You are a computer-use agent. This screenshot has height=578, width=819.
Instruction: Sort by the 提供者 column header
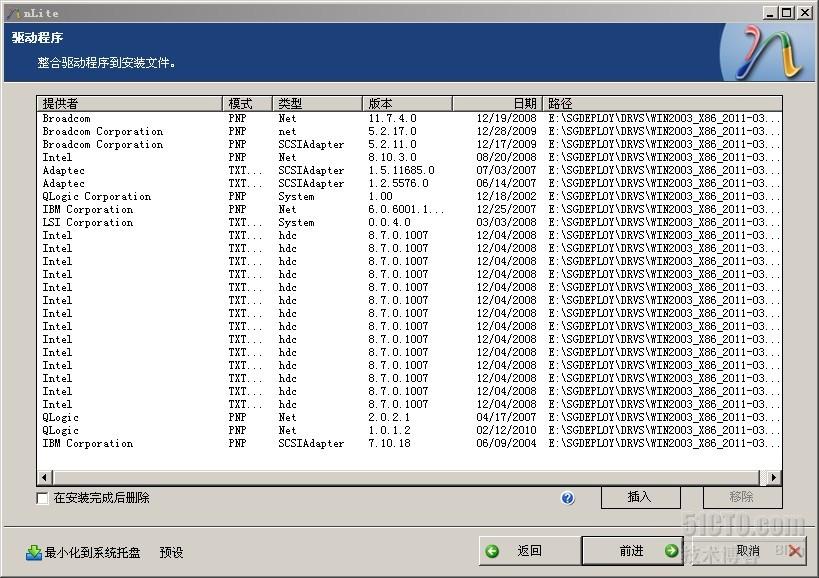coord(130,103)
